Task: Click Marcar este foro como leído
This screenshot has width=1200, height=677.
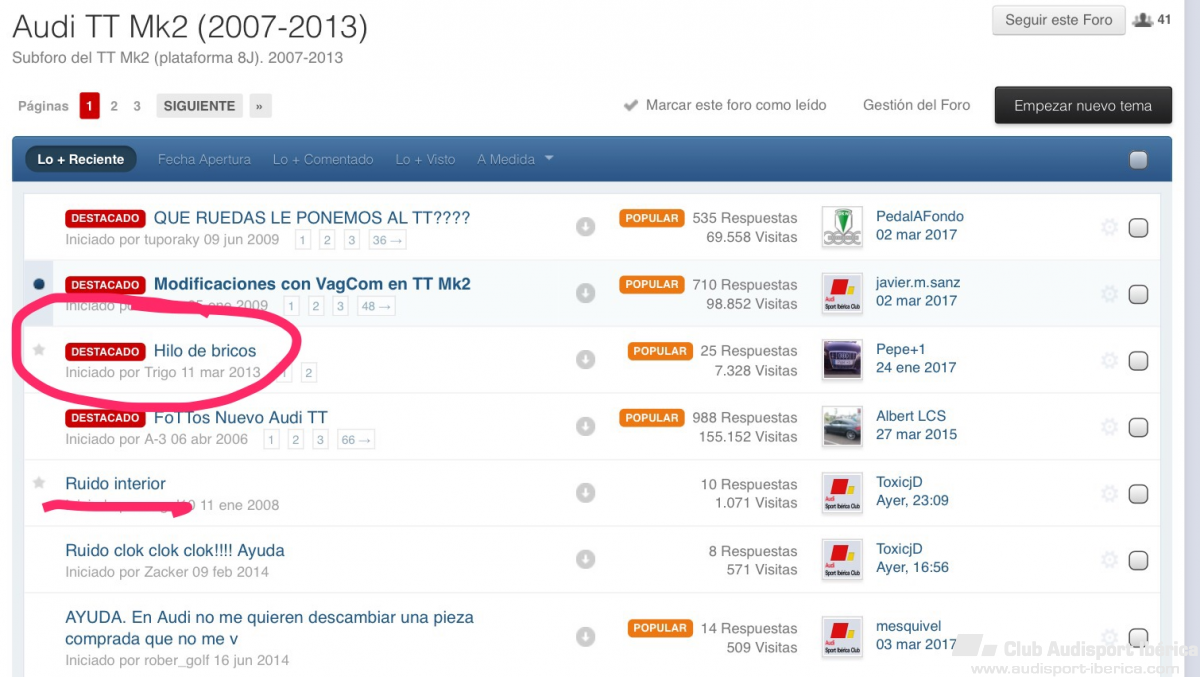Action: click(736, 105)
